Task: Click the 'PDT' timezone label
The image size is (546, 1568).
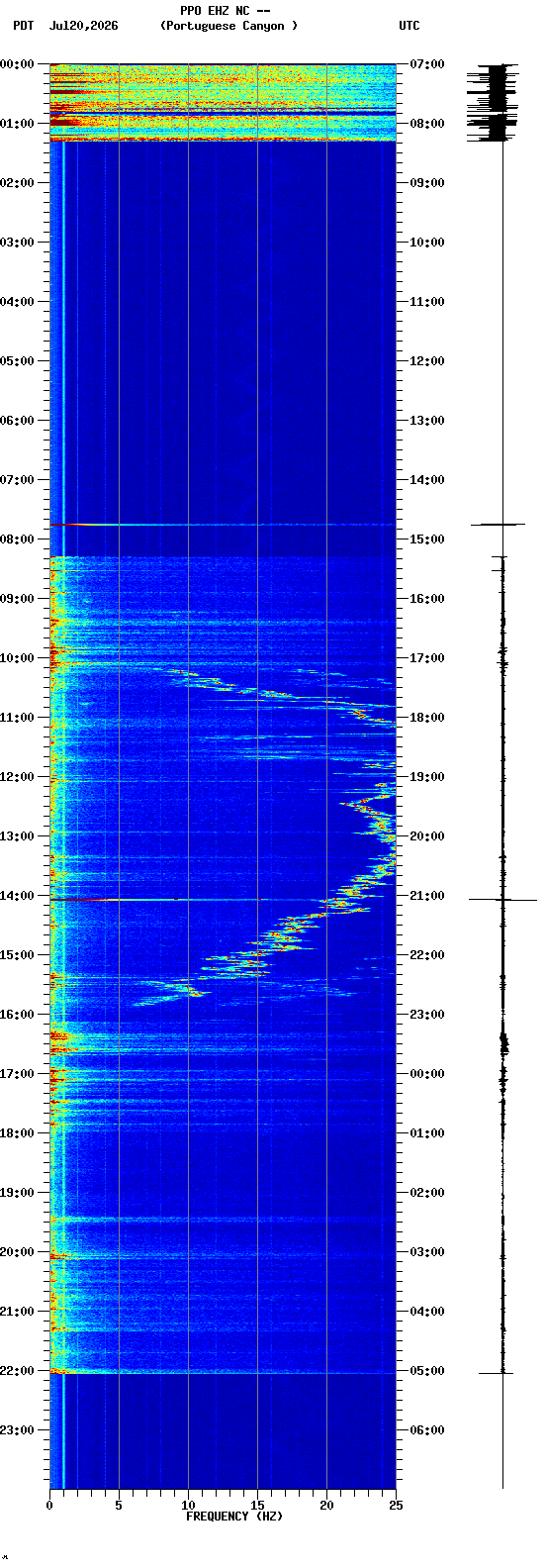Action: pos(23,26)
